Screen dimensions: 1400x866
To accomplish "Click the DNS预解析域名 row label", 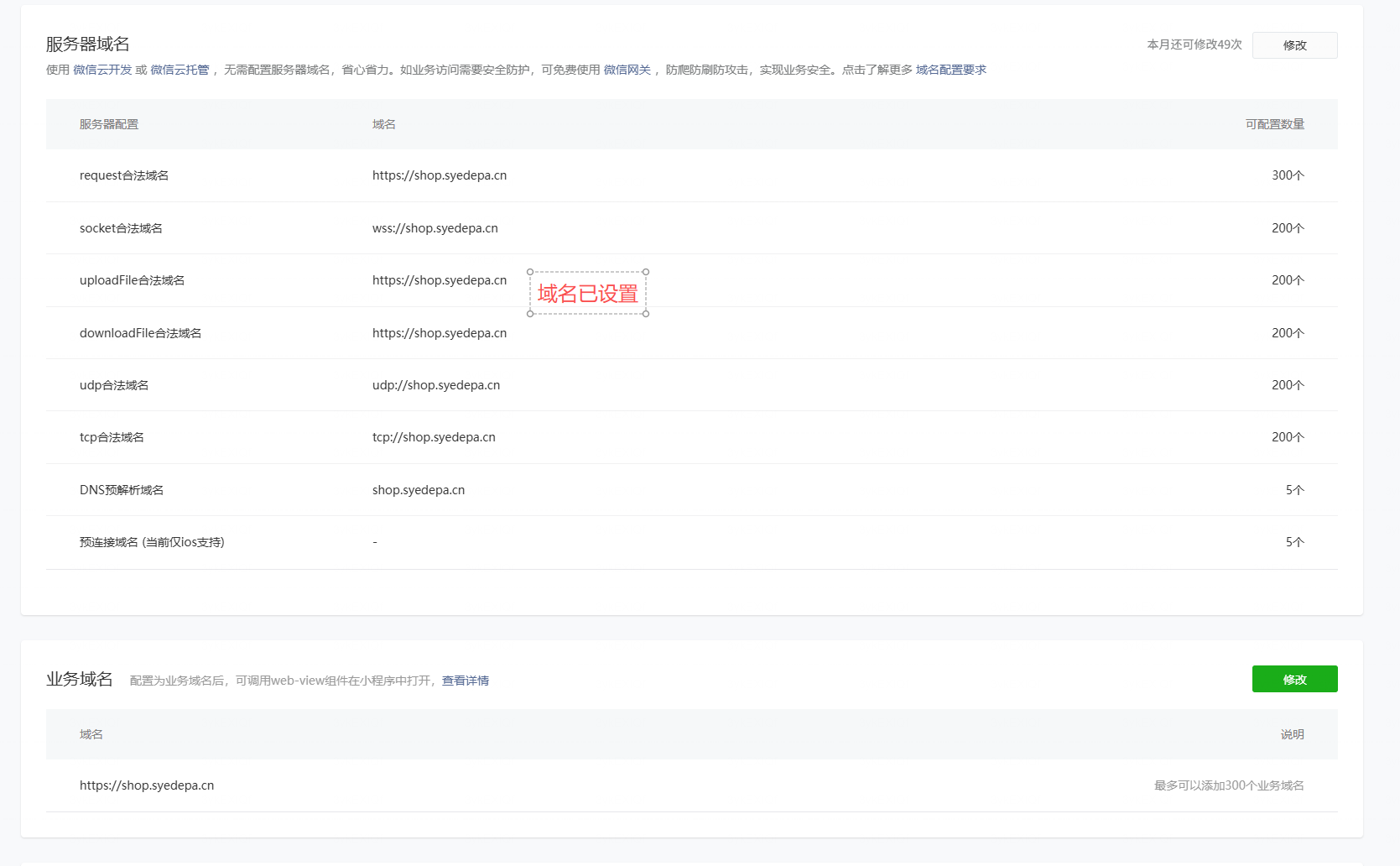I will (x=122, y=490).
